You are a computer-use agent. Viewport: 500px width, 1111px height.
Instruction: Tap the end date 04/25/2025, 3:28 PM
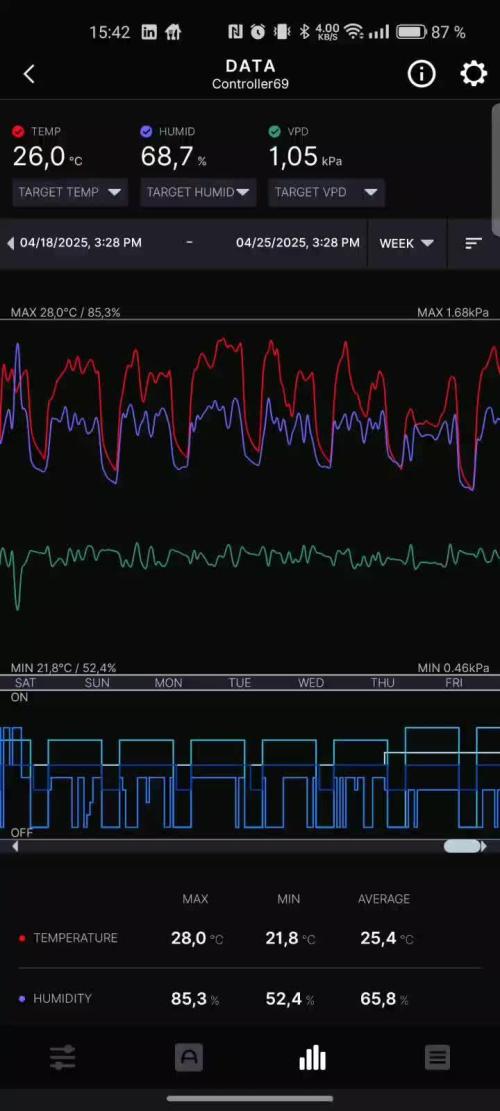[x=297, y=242]
